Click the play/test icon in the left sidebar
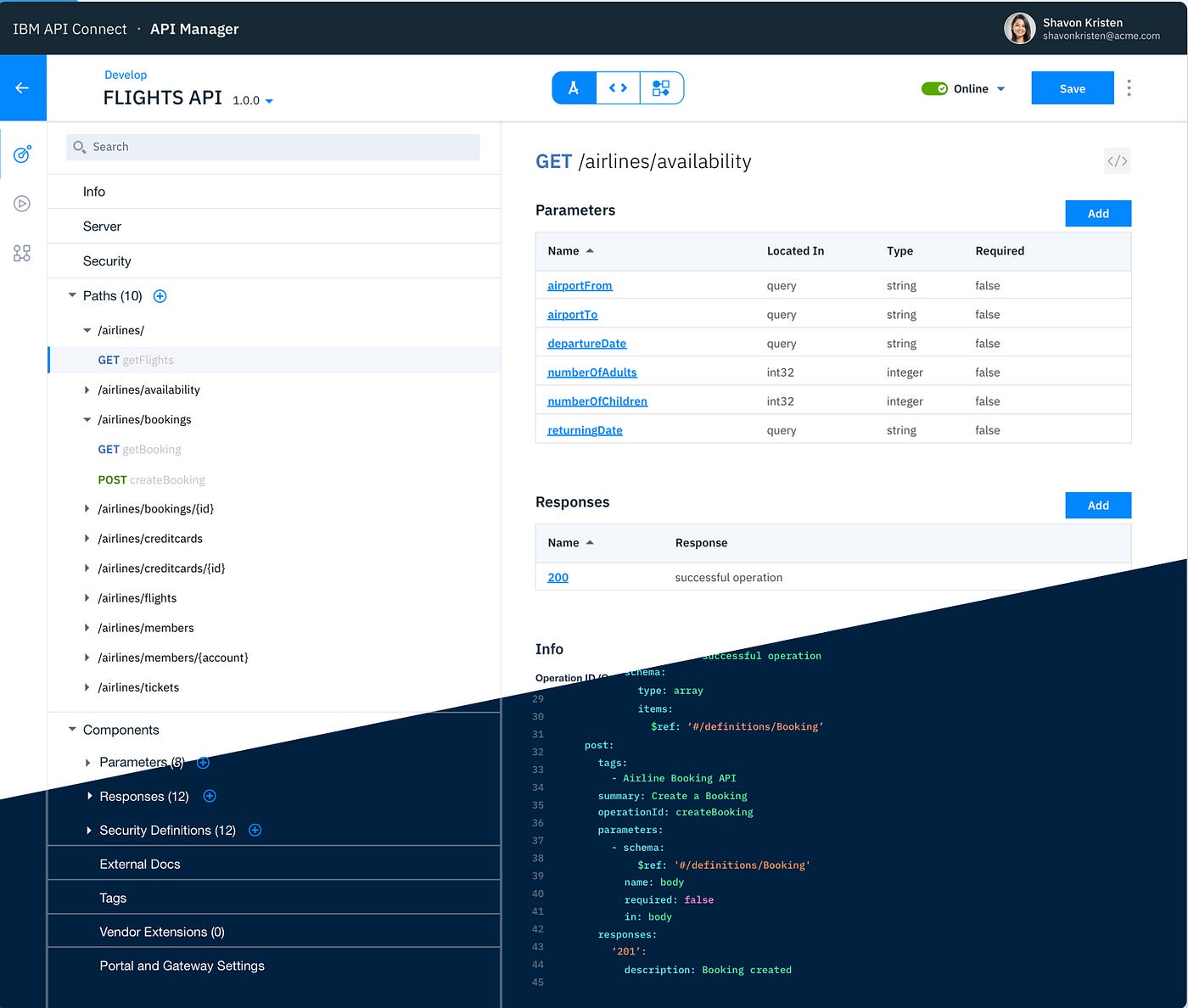Viewport: 1188px width, 1008px height. [22, 204]
